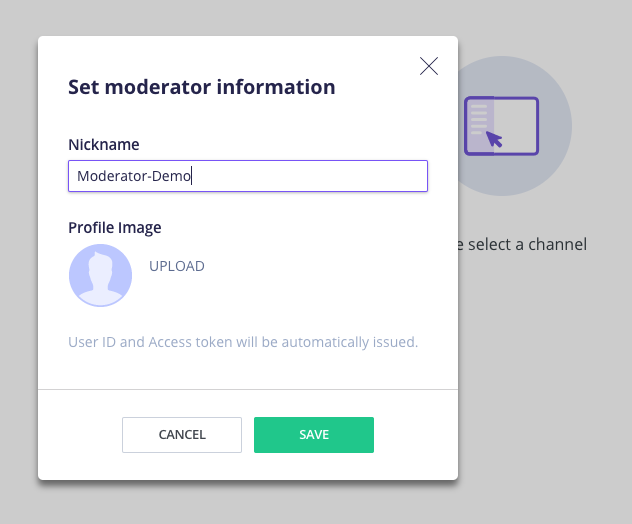This screenshot has height=524, width=632.
Task: Click the default avatar profile picture
Action: (100, 275)
